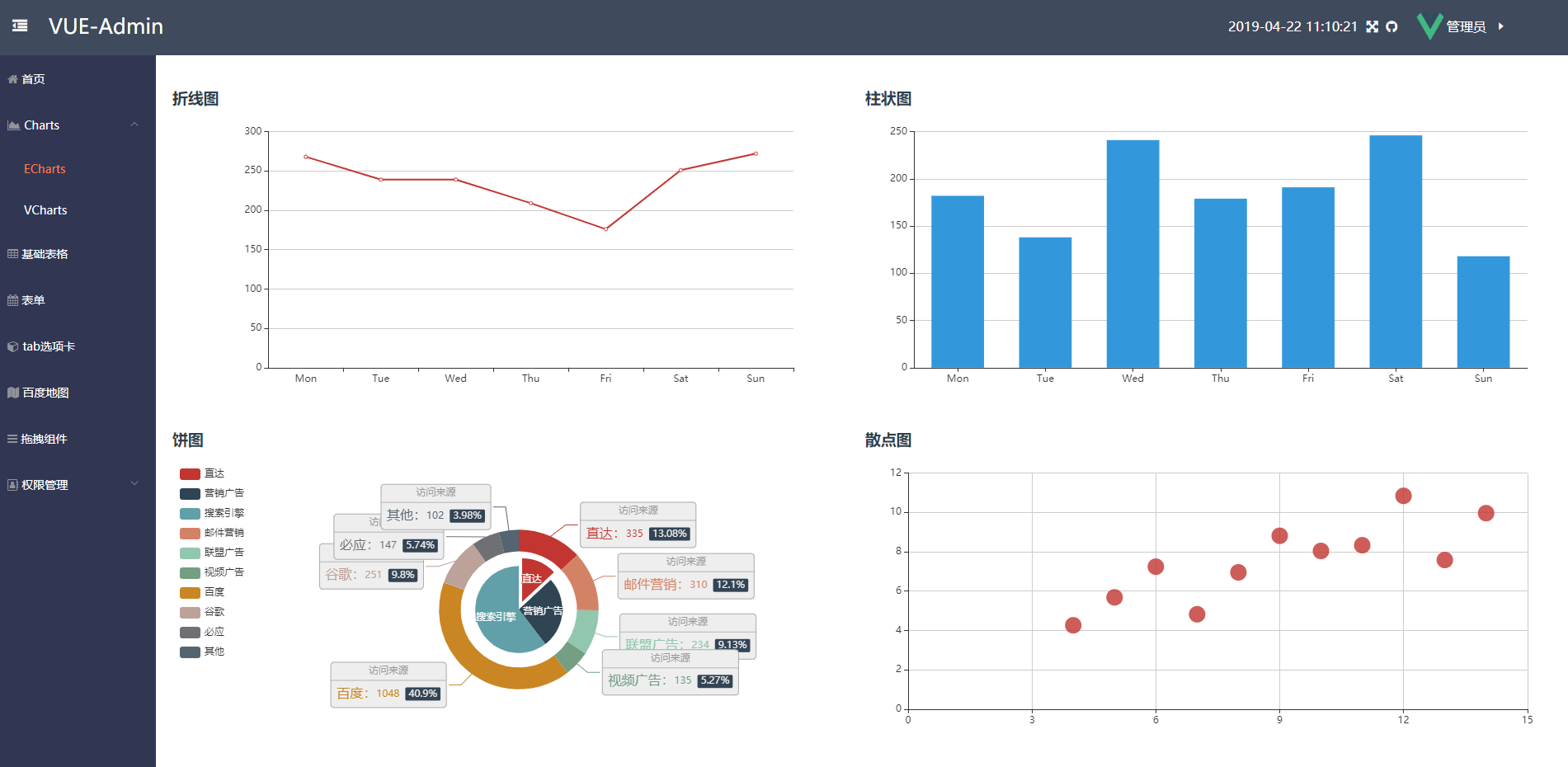Screen dimensions: 1568x767
Task: Open the 百度地图 sidebar entry
Action: click(45, 393)
